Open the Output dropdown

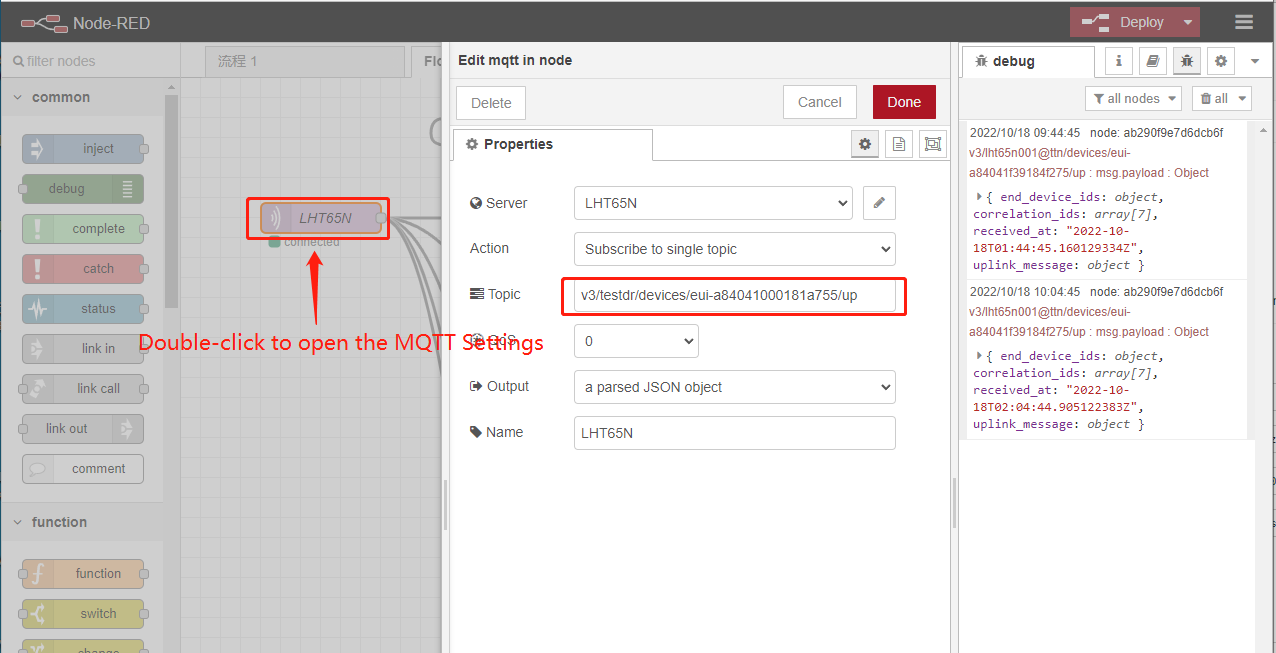735,387
